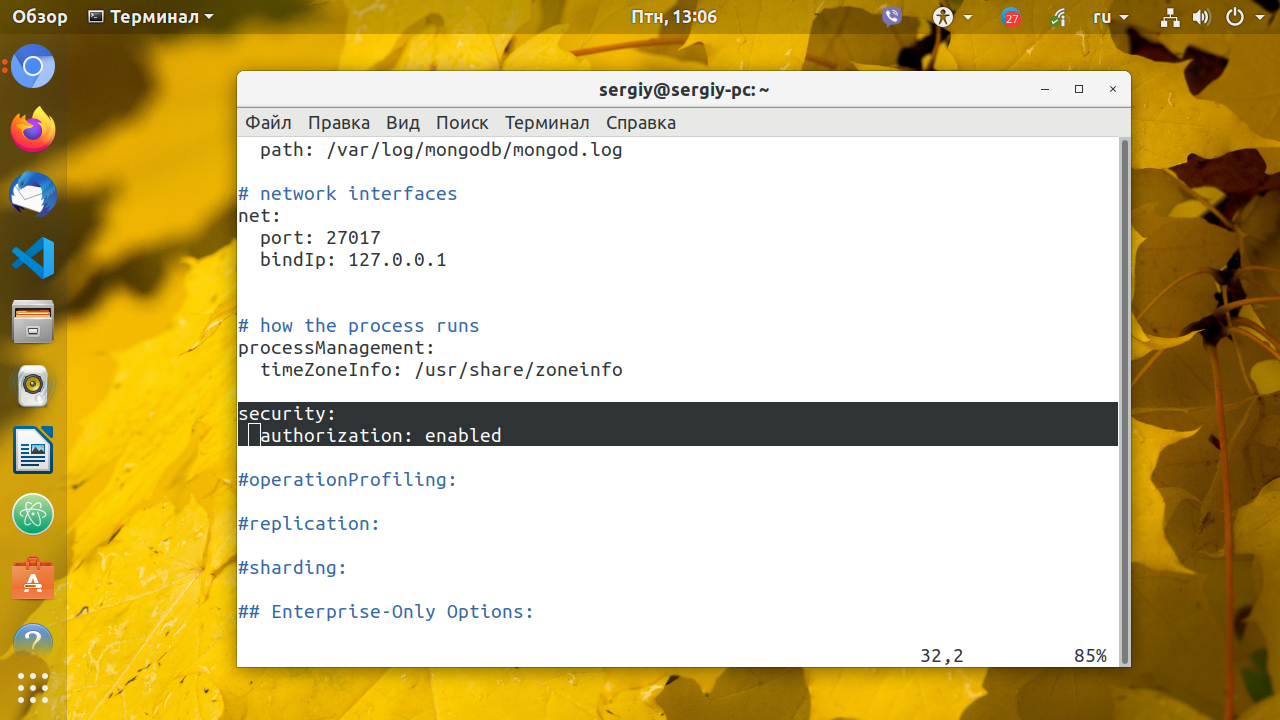Open Atom editor from dock

[33, 514]
